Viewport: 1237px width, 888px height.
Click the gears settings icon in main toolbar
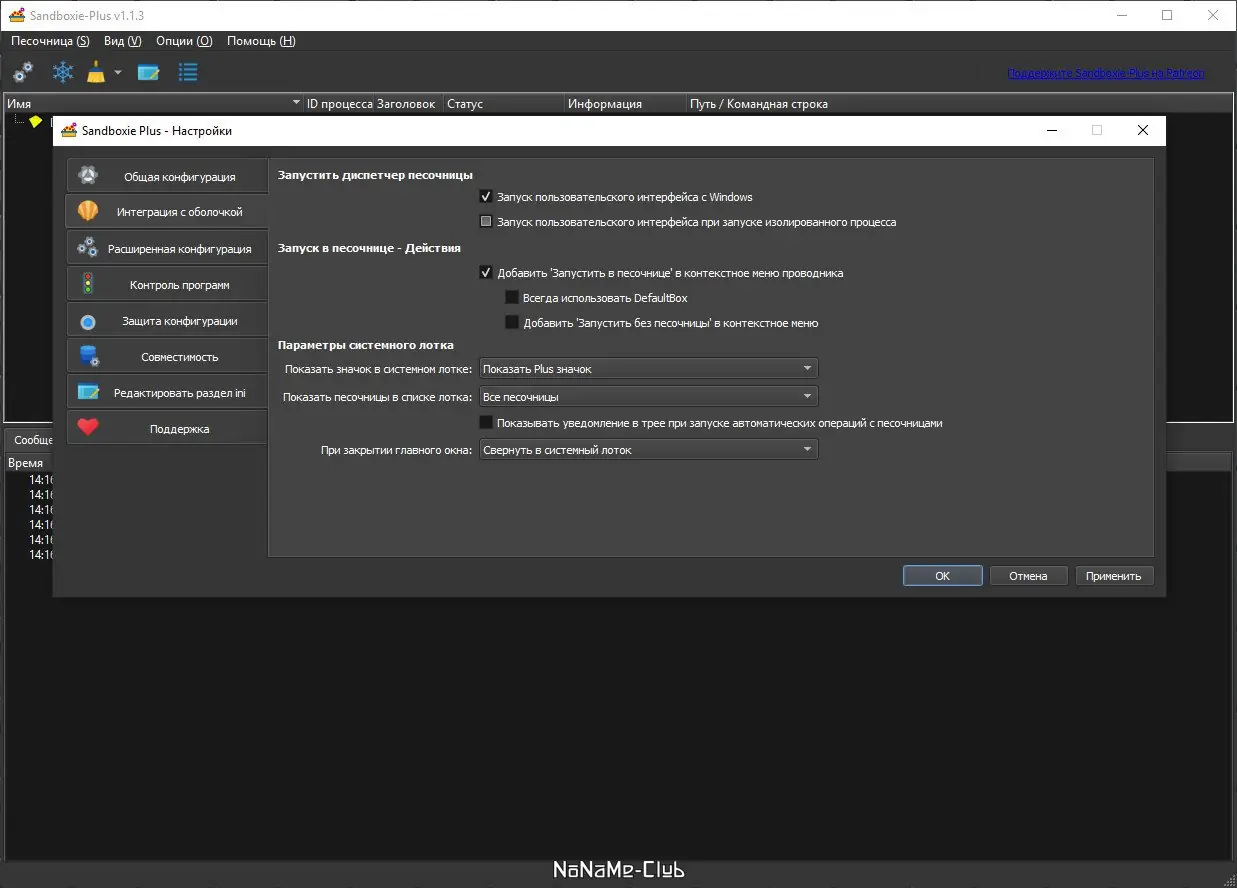click(x=23, y=72)
